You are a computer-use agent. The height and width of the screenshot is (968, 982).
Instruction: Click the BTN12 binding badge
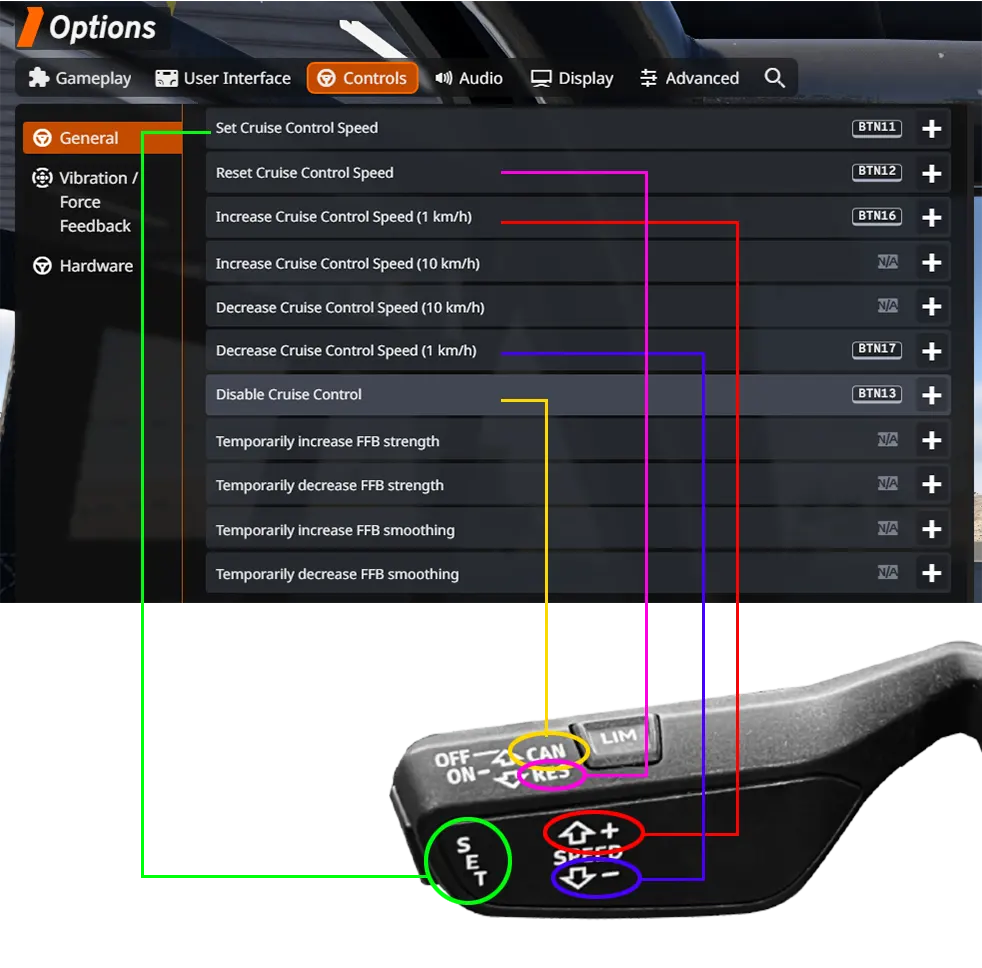[877, 171]
